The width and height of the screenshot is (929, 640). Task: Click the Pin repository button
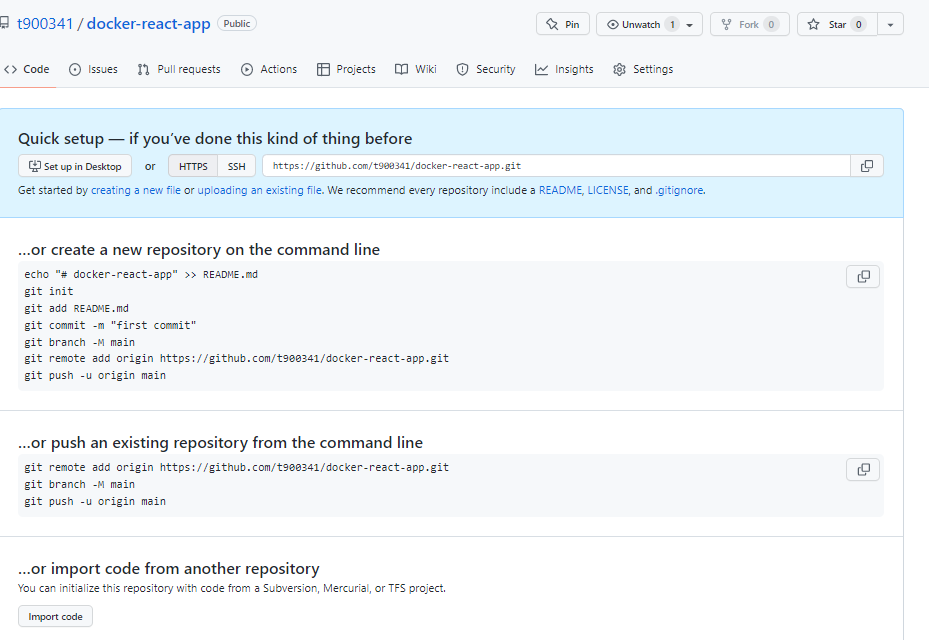[563, 24]
